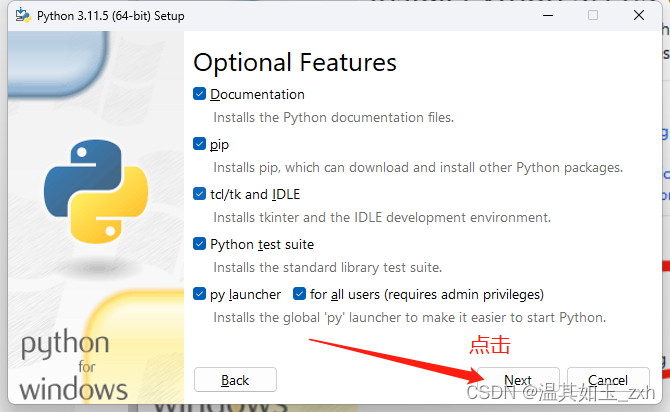Click 'Installs tkinter and the IDLE development environment.'
The width and height of the screenshot is (670, 412).
pos(382,217)
